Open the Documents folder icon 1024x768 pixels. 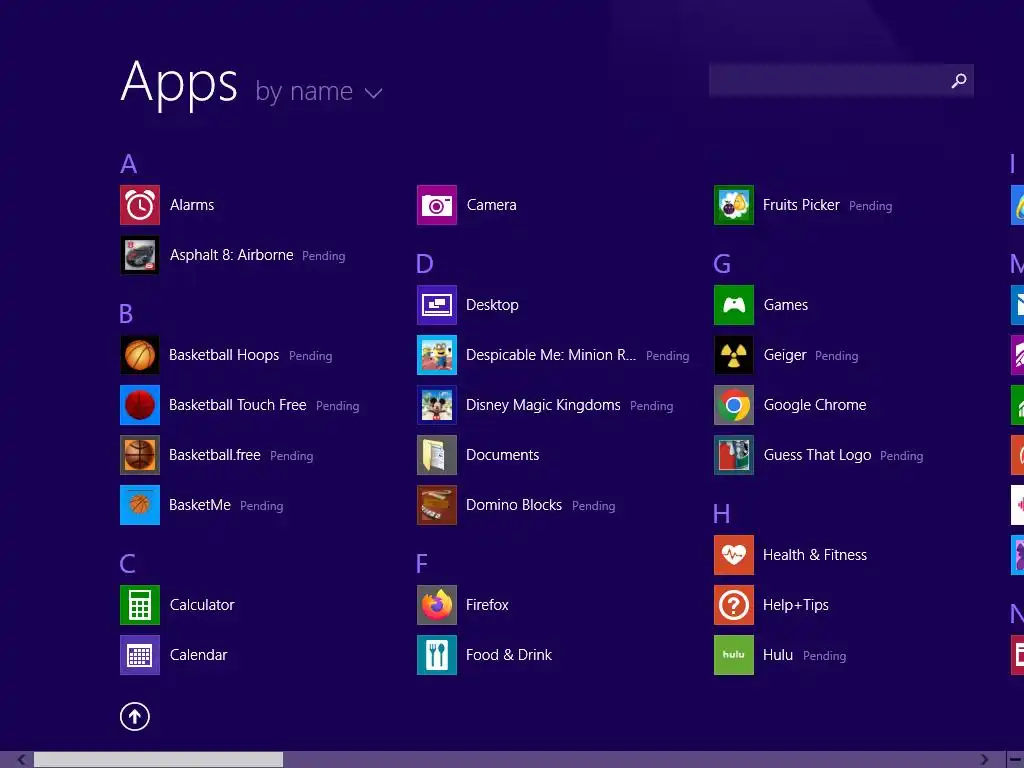[x=437, y=455]
